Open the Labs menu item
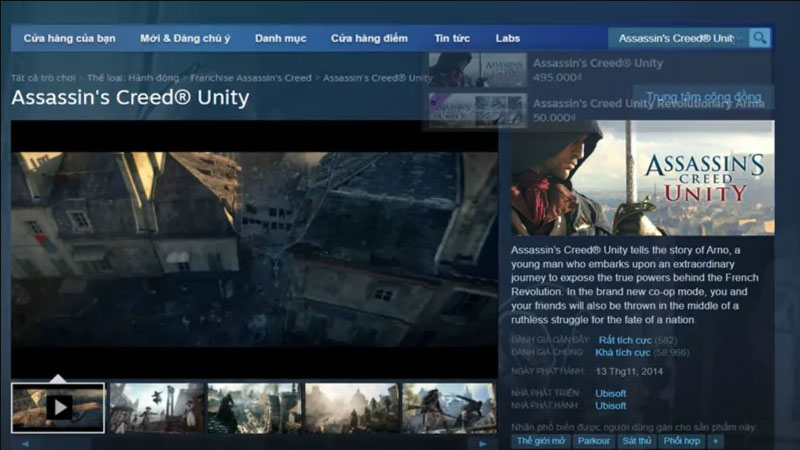 [508, 38]
